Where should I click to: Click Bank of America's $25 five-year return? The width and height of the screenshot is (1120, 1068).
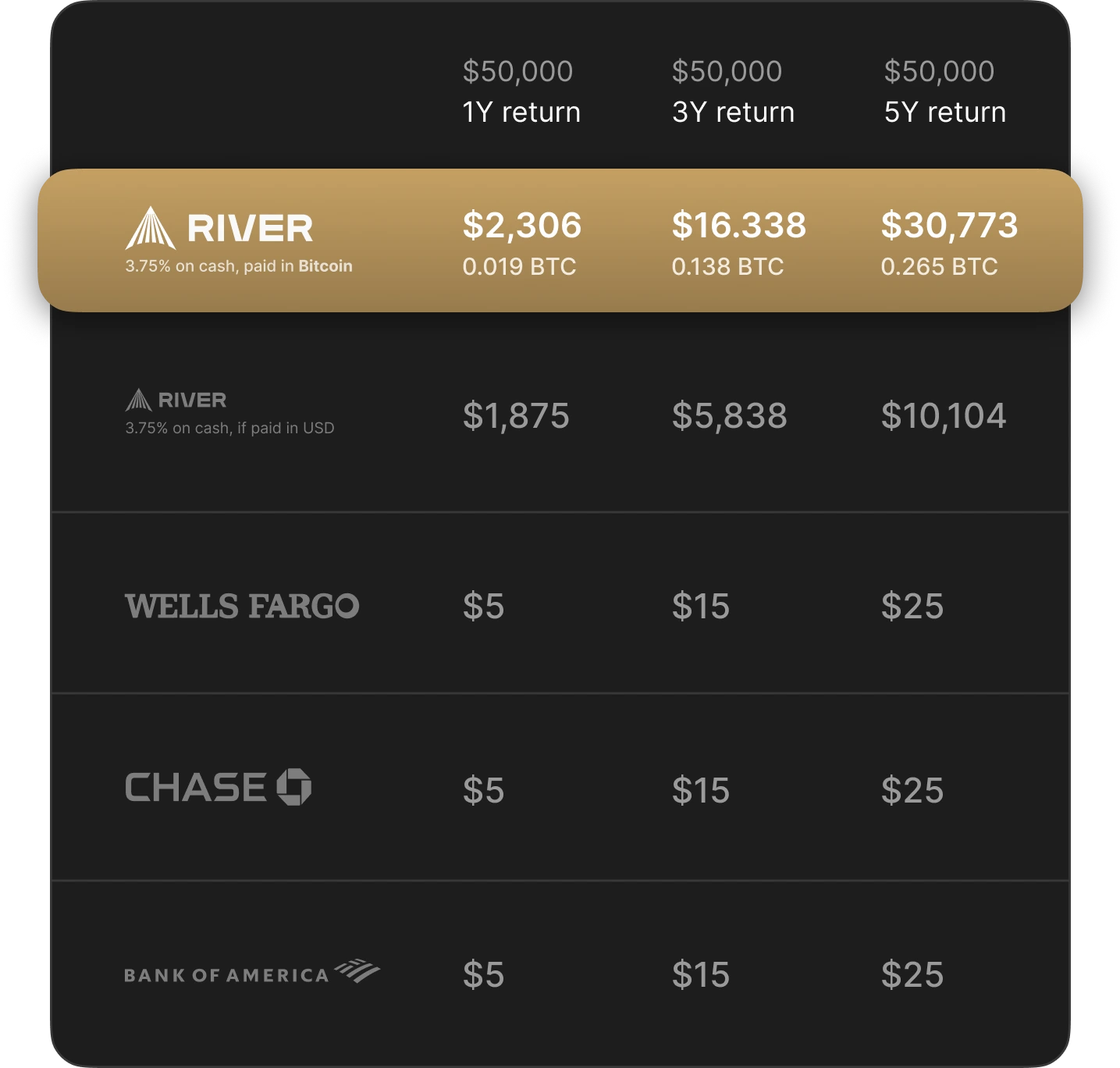[x=912, y=974]
